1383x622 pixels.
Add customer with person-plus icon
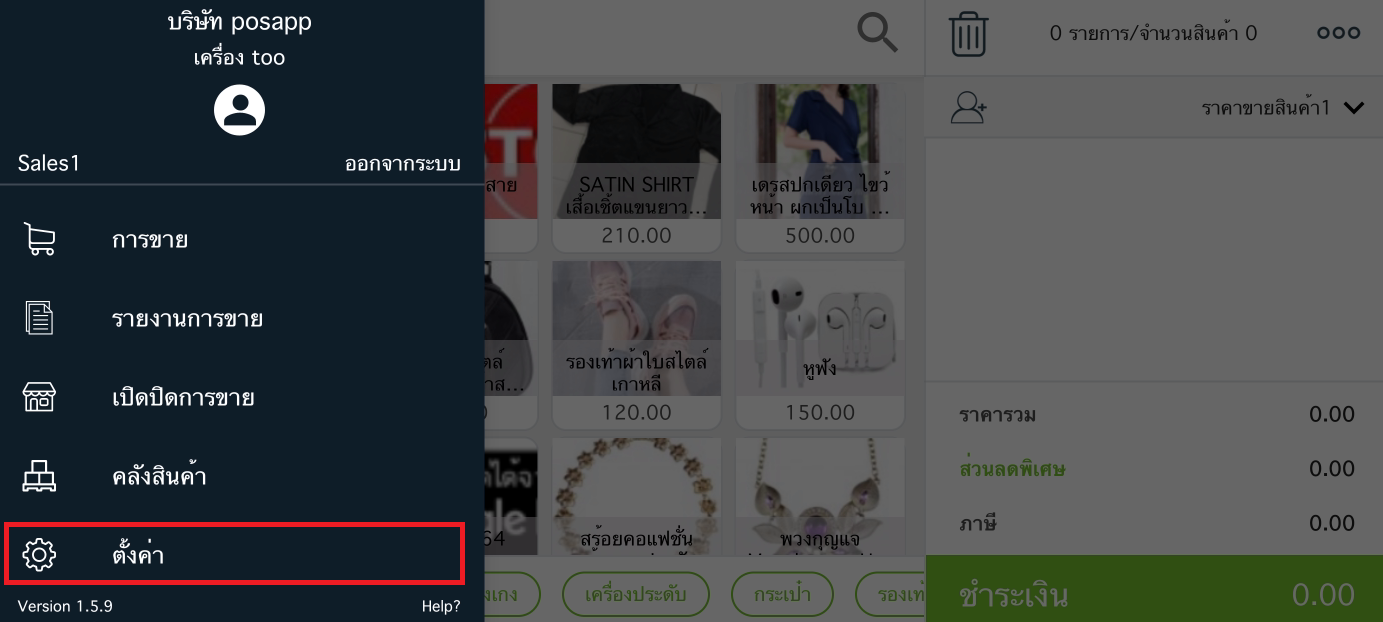968,108
